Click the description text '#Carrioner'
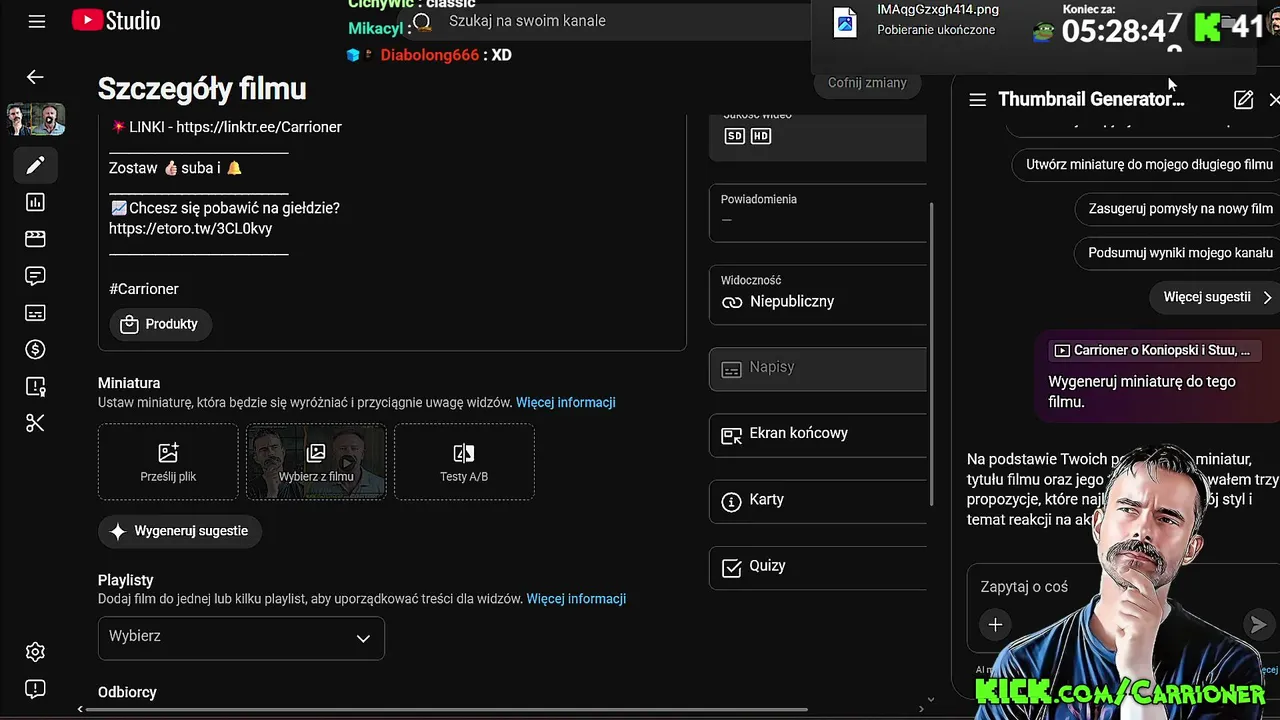 [144, 289]
